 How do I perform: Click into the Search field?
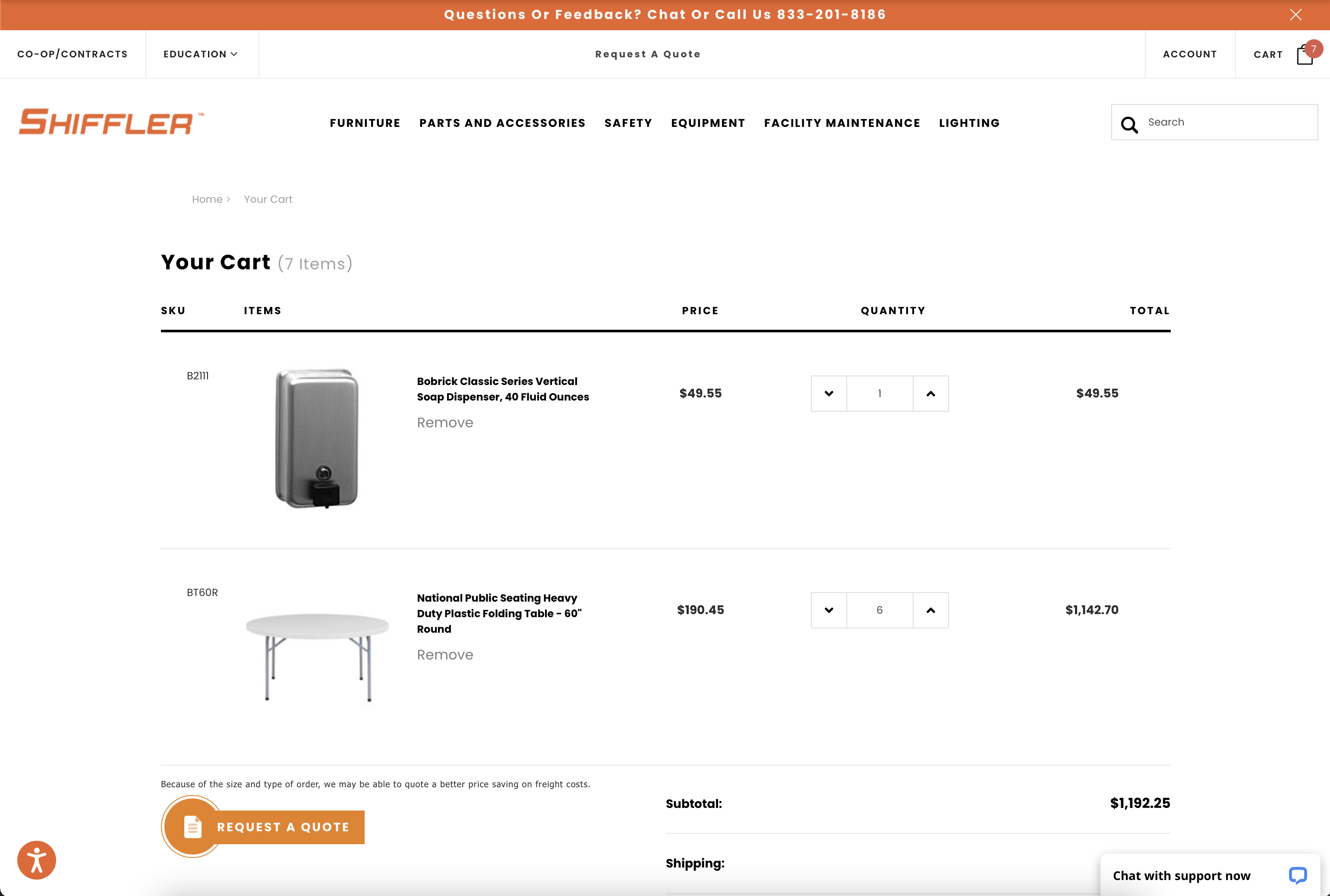1228,122
